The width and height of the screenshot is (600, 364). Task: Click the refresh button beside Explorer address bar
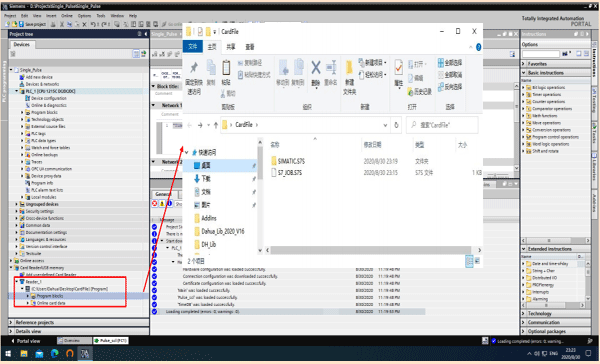[x=396, y=125]
